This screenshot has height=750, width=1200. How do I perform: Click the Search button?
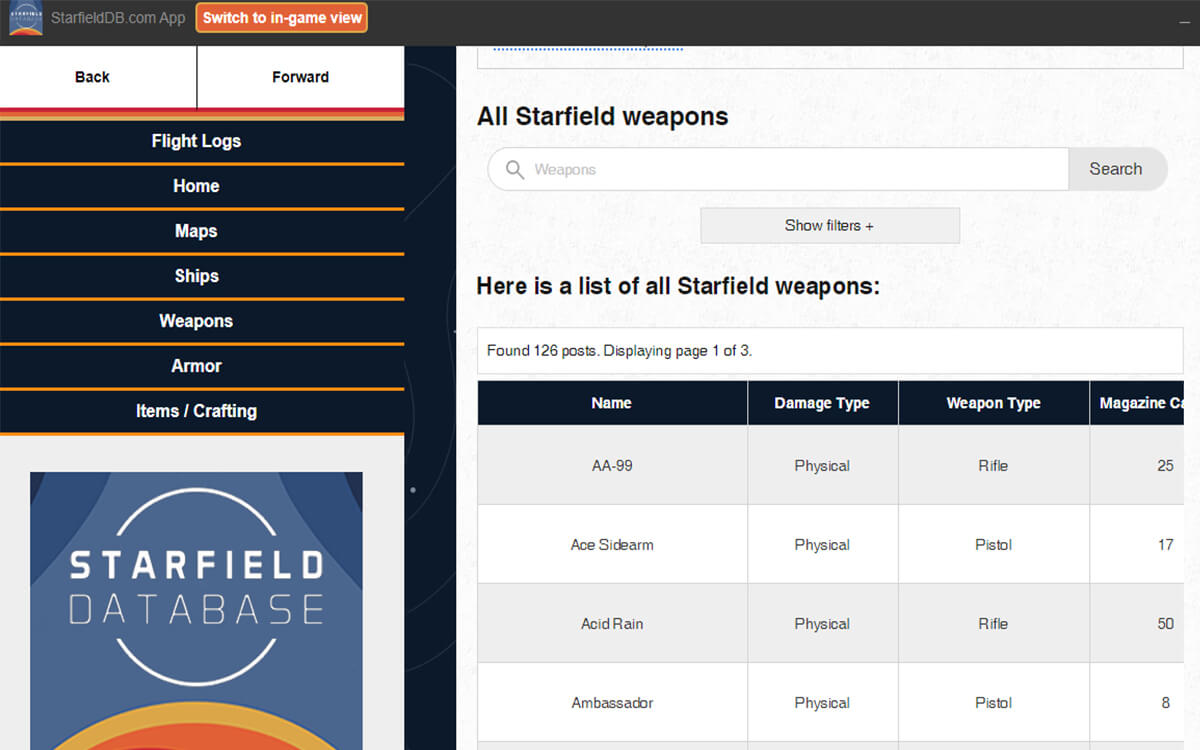[x=1116, y=169]
